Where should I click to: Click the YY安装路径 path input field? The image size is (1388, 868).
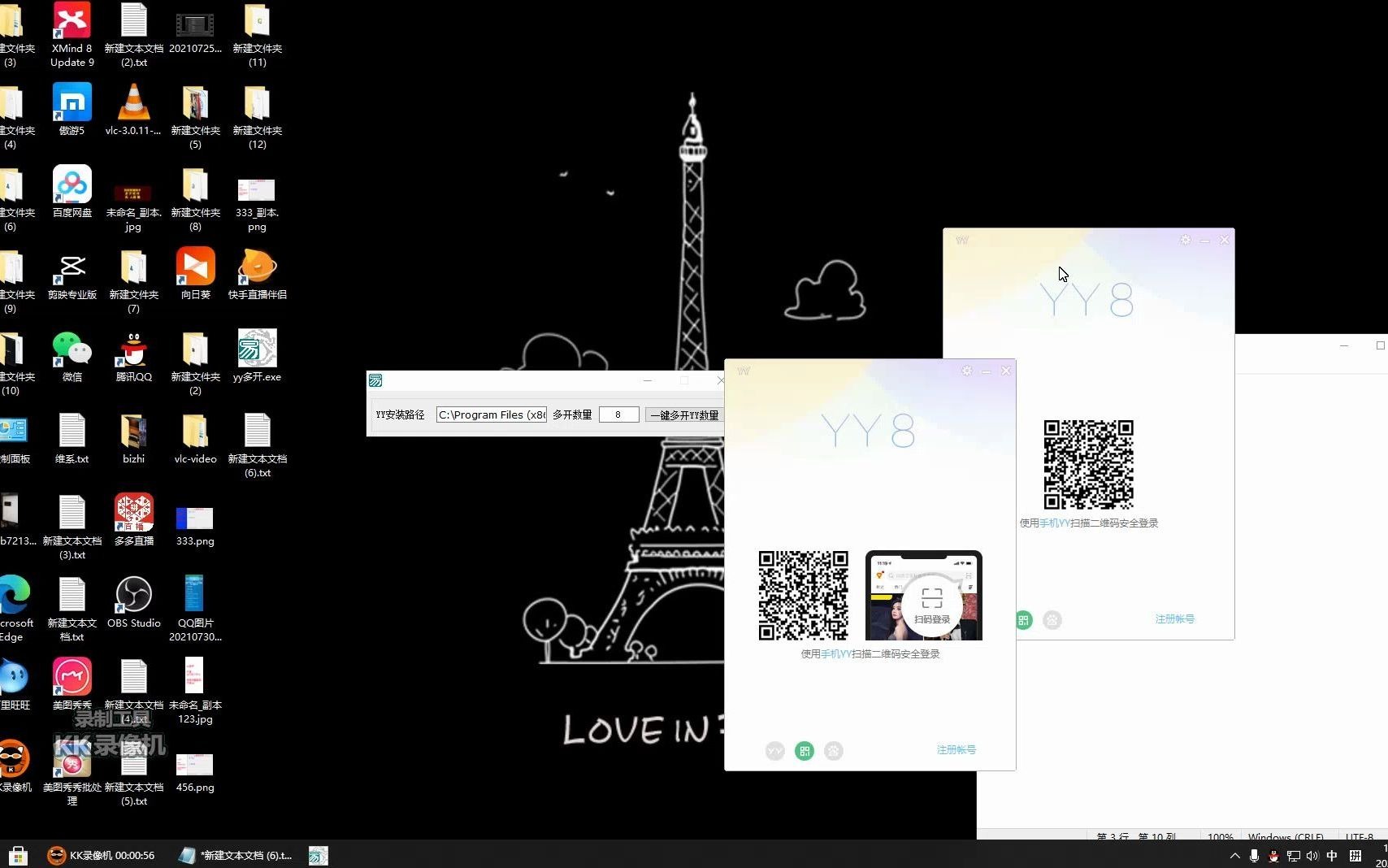tap(492, 414)
